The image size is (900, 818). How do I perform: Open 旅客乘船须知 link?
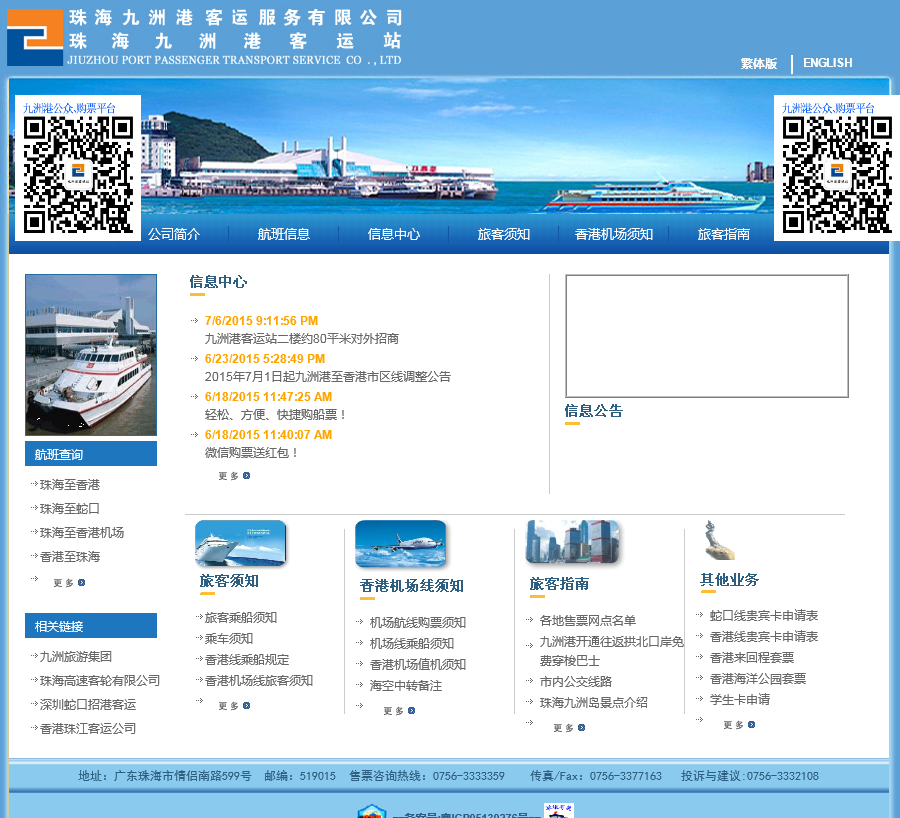pos(240,618)
